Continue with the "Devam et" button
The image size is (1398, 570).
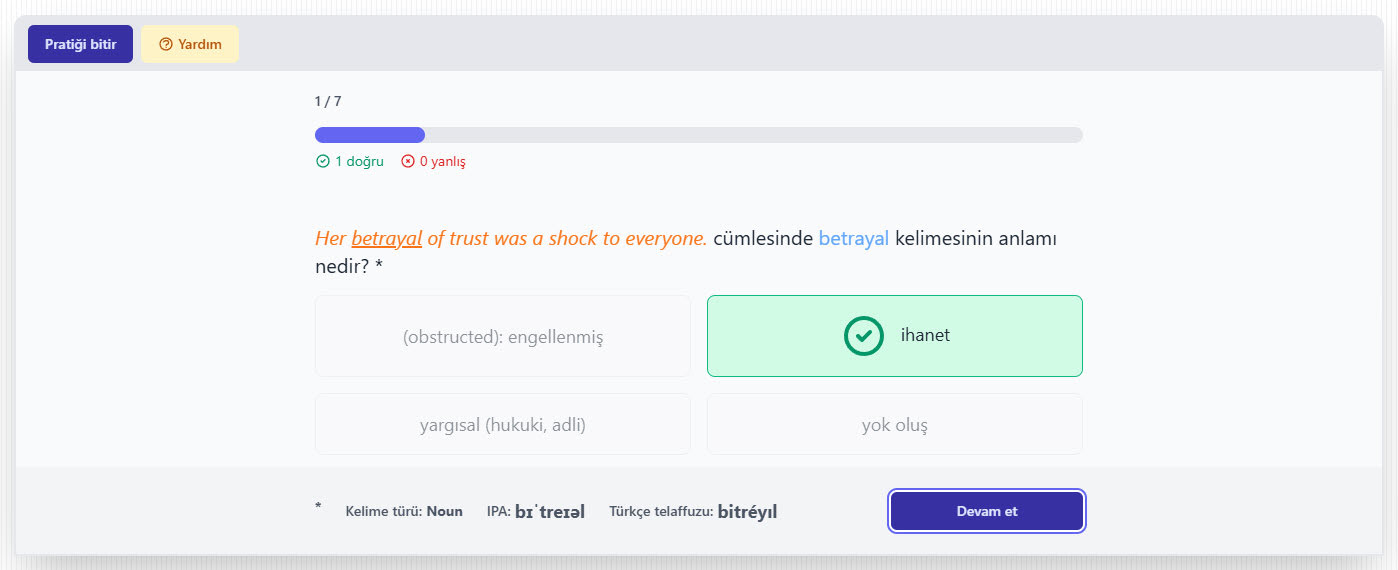pyautogui.click(x=986, y=511)
